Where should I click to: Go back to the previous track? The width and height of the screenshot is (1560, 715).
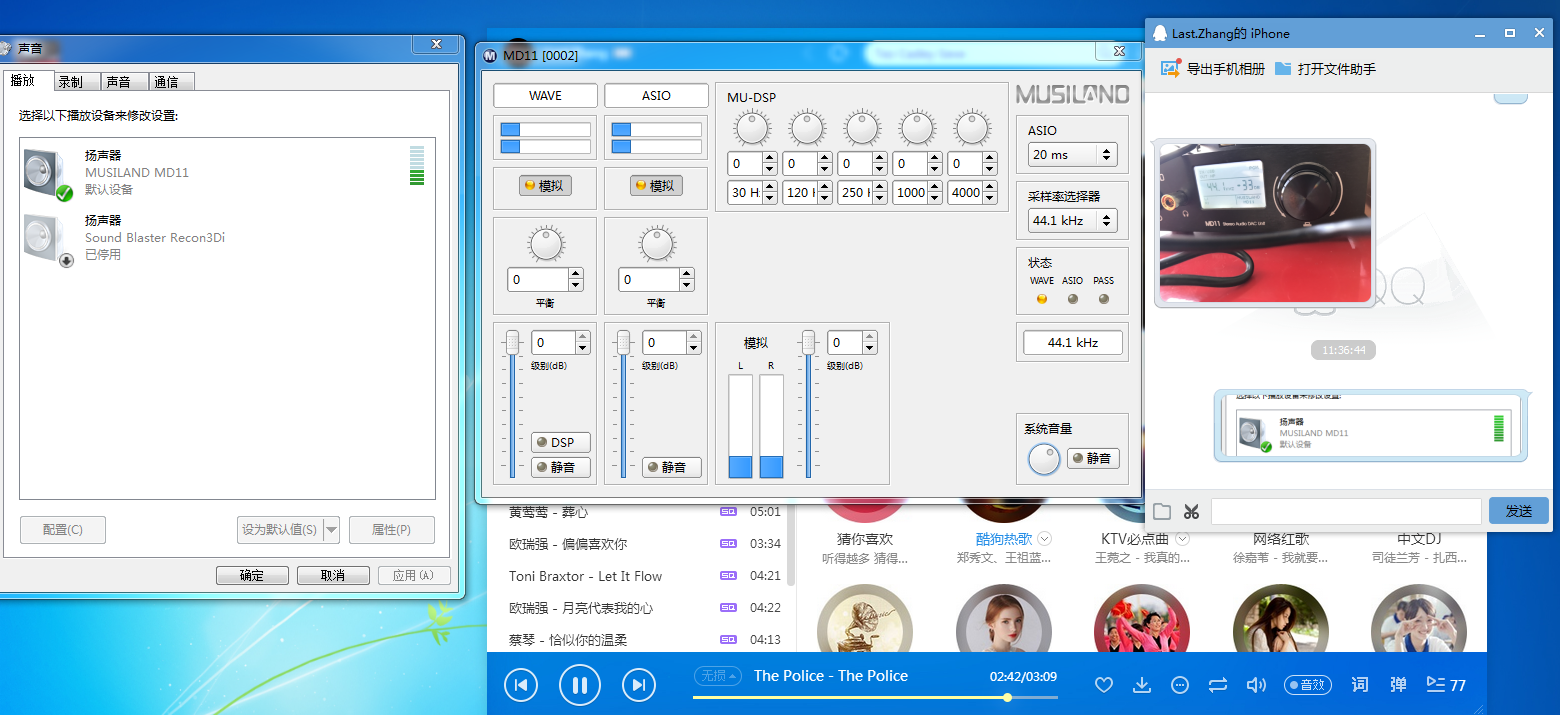pos(520,685)
